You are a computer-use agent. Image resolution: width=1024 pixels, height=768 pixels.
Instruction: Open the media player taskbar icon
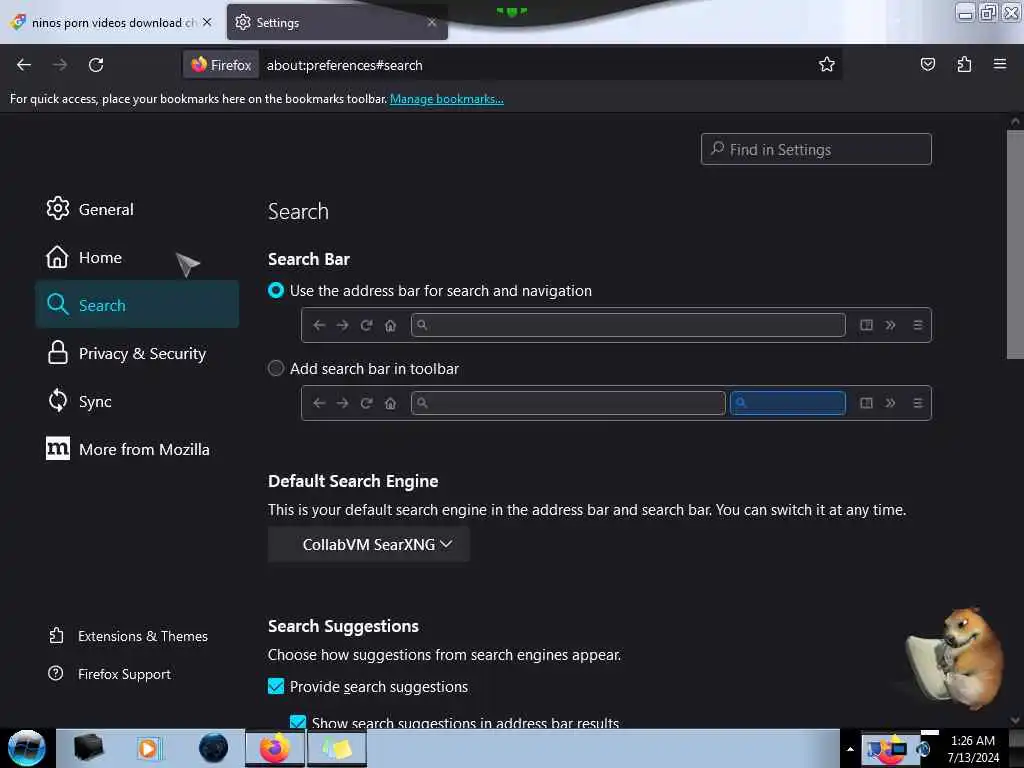click(148, 748)
